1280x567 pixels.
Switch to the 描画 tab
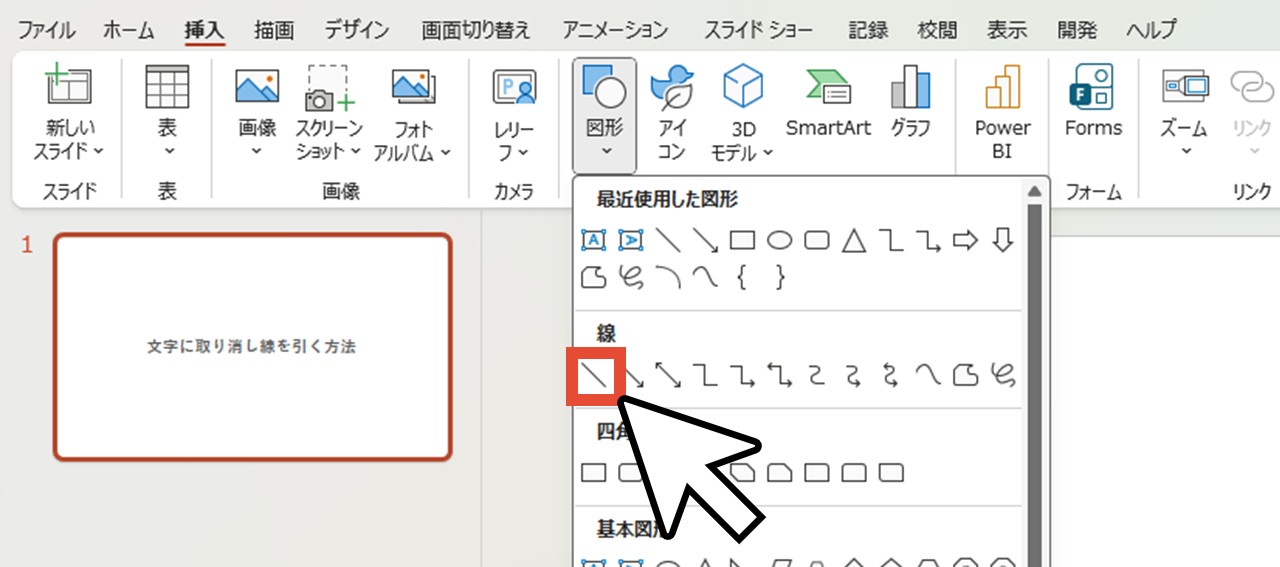[x=274, y=30]
